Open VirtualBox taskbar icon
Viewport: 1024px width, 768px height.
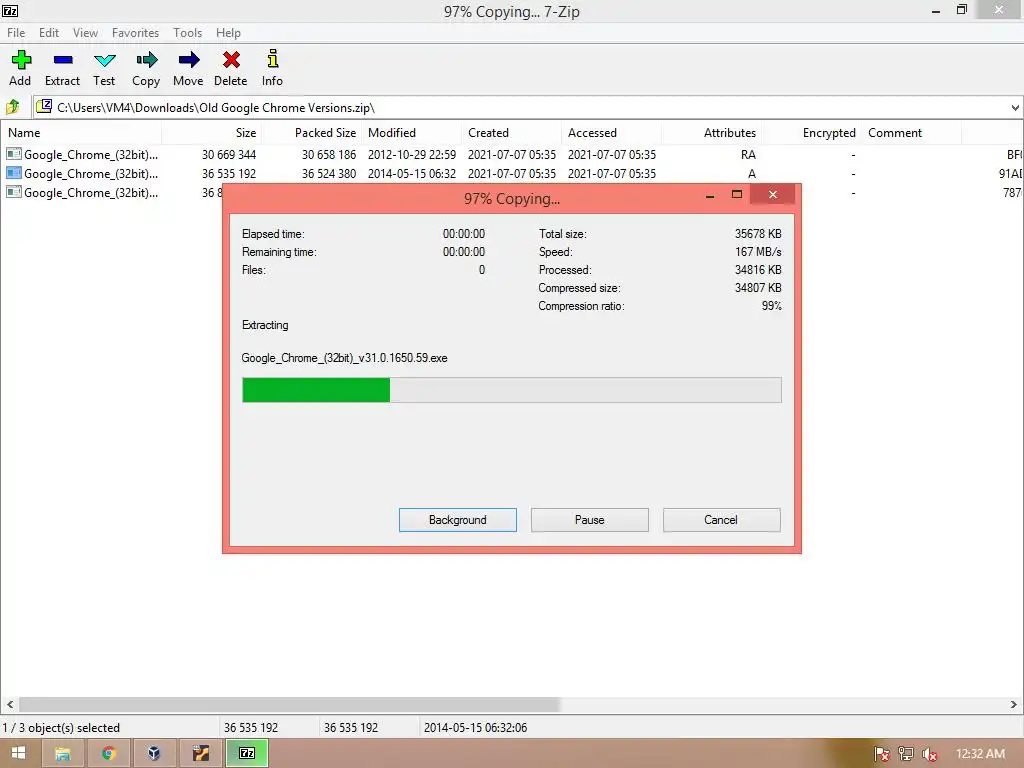[x=154, y=754]
